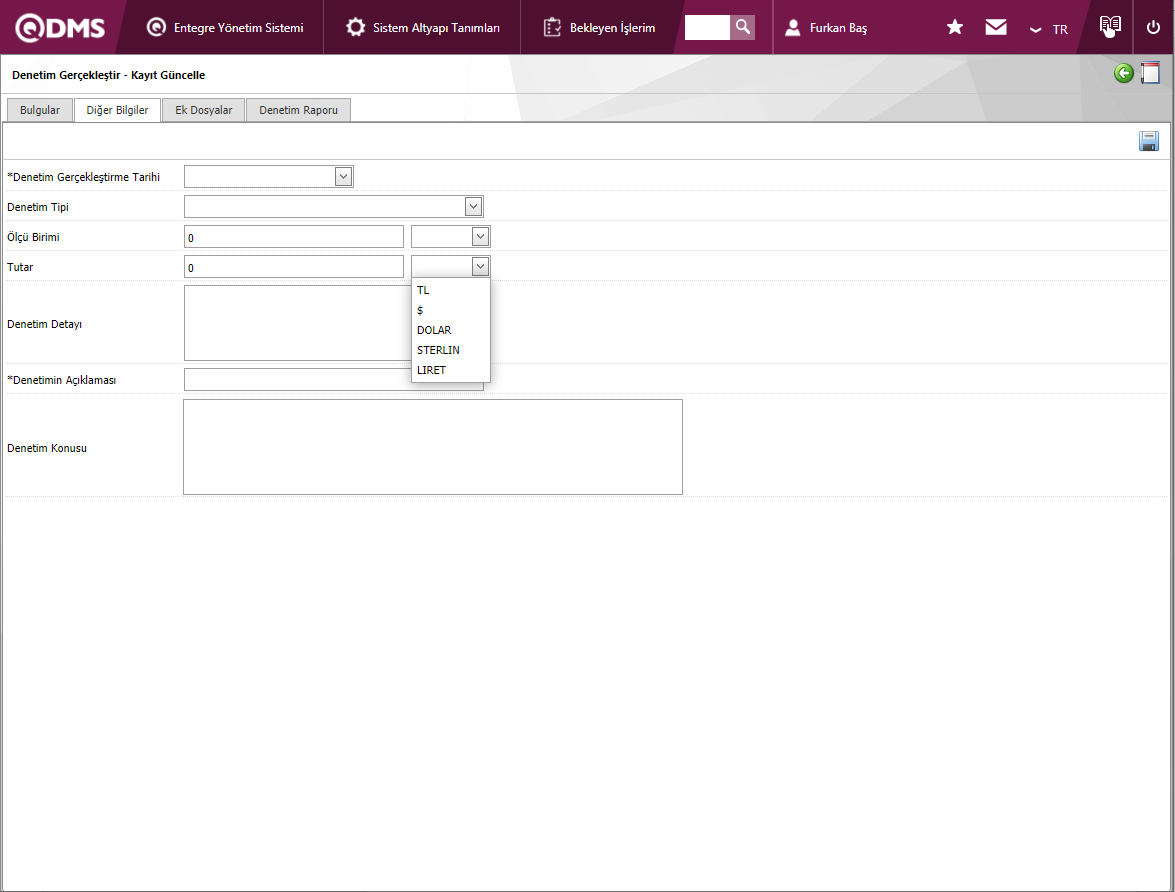This screenshot has height=892, width=1175.
Task: Click the notepad icon beside back arrow
Action: point(1150,74)
